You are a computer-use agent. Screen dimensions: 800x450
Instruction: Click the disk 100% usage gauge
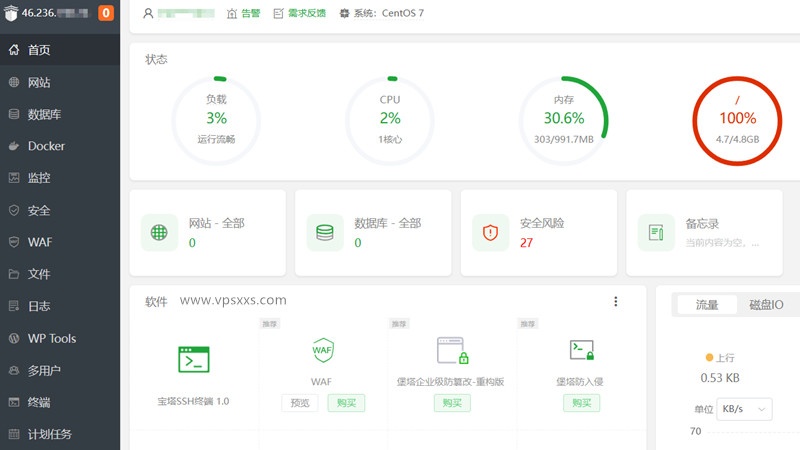tap(737, 121)
